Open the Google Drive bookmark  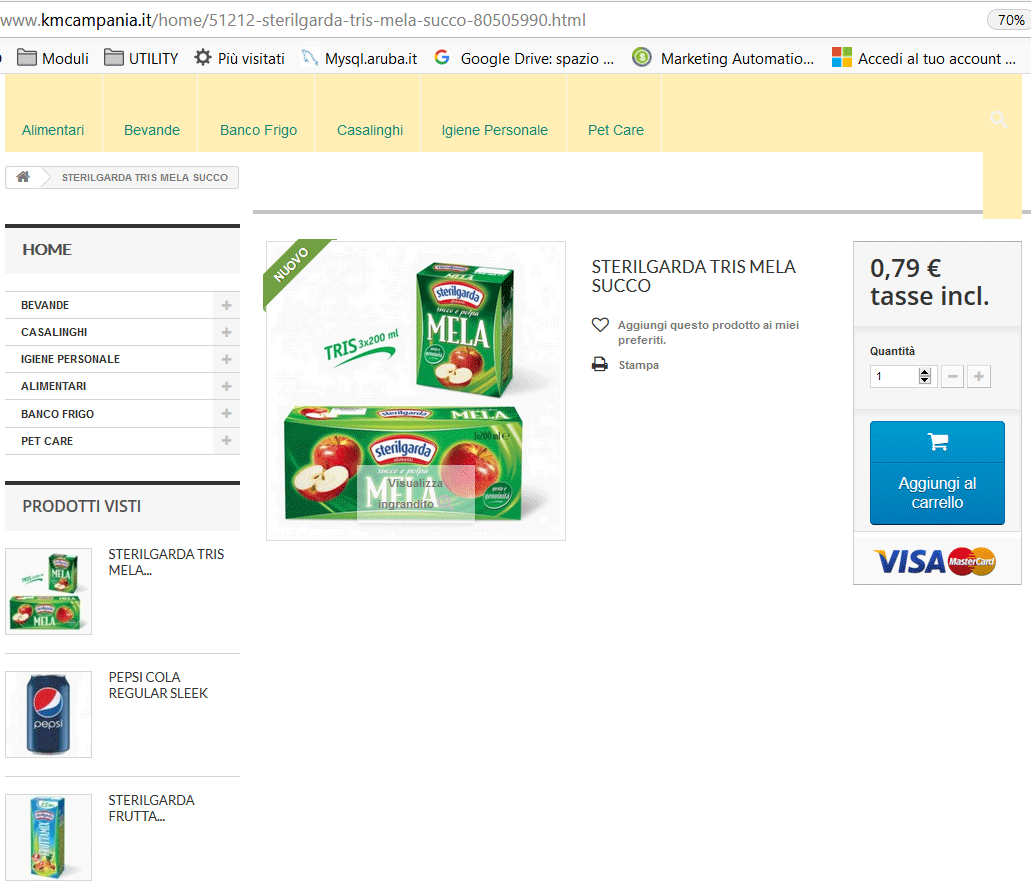click(x=524, y=59)
